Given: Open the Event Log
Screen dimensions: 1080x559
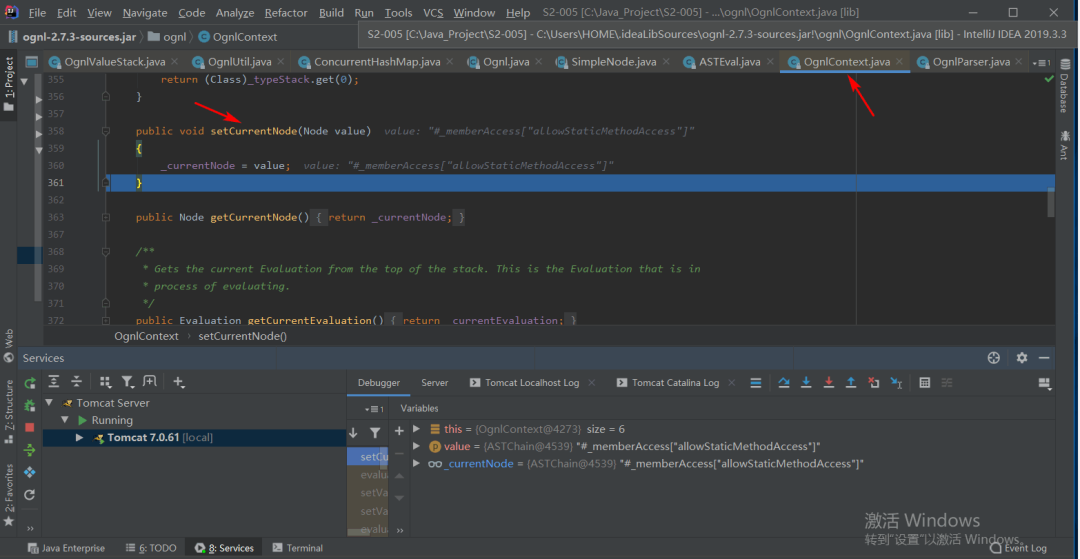Looking at the screenshot, I should (1019, 548).
